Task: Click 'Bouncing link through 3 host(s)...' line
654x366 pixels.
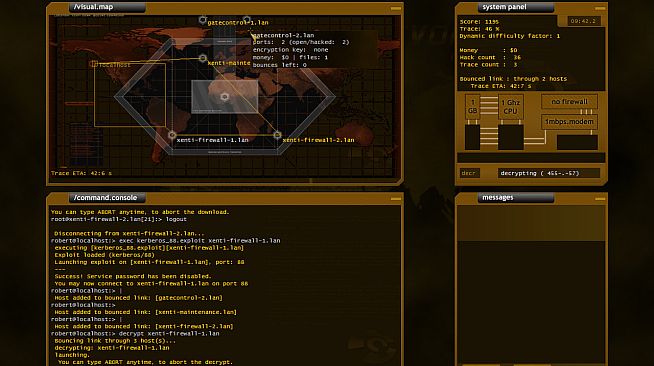Action: click(x=116, y=341)
